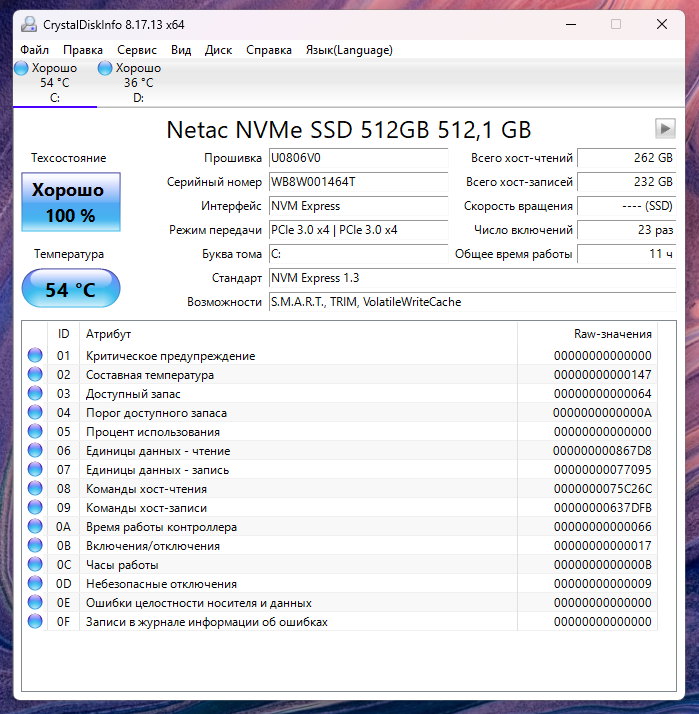Click the ID column header

pos(63,334)
